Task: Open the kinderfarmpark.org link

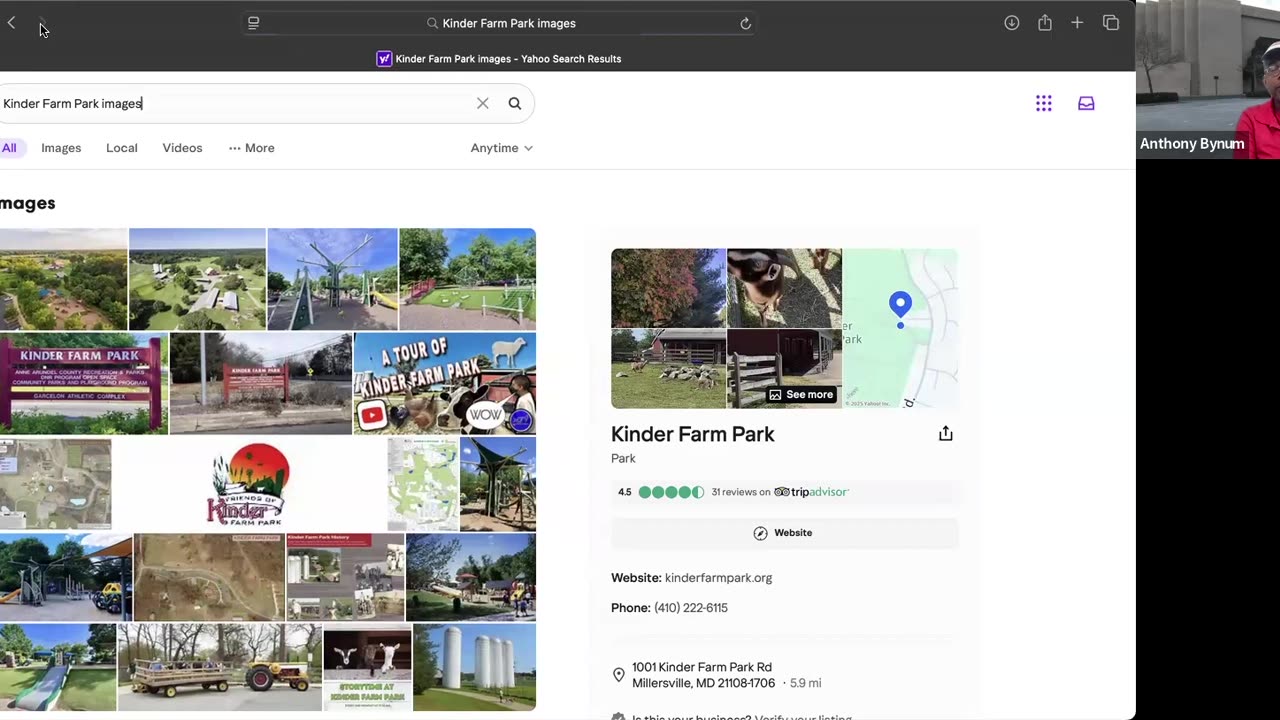Action: coord(718,578)
